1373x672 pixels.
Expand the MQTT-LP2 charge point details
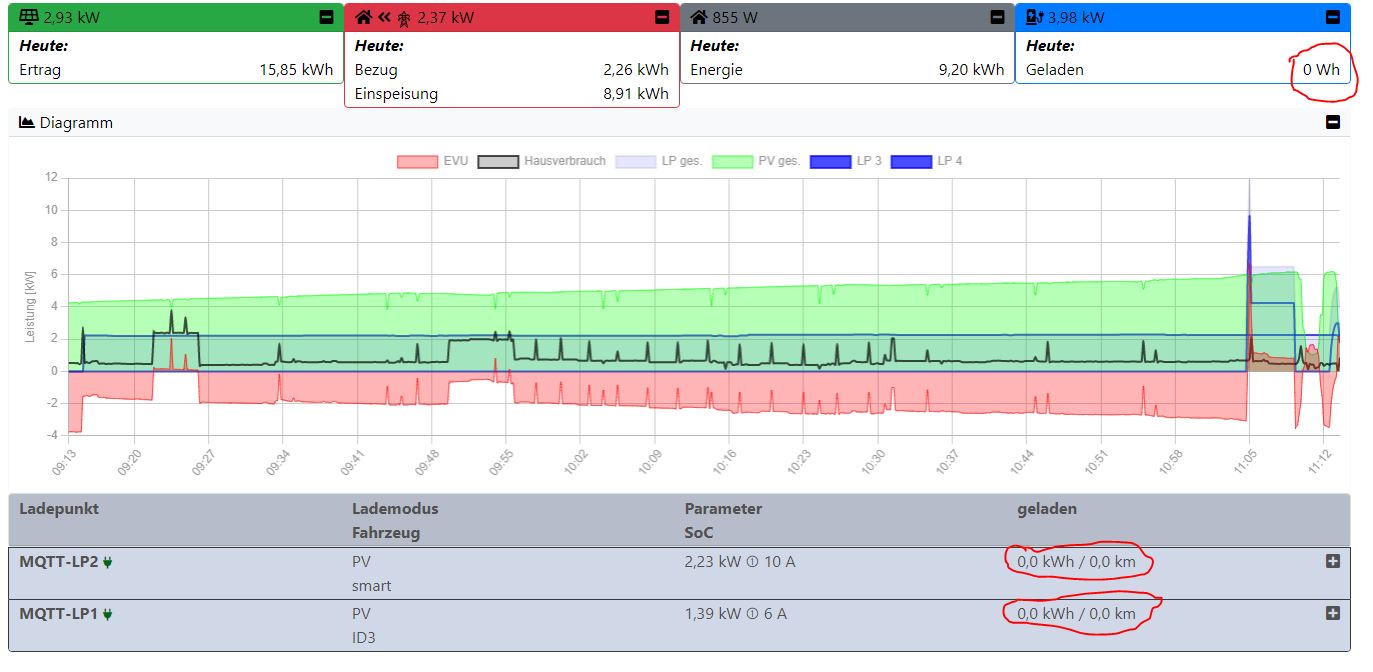pyautogui.click(x=1332, y=562)
